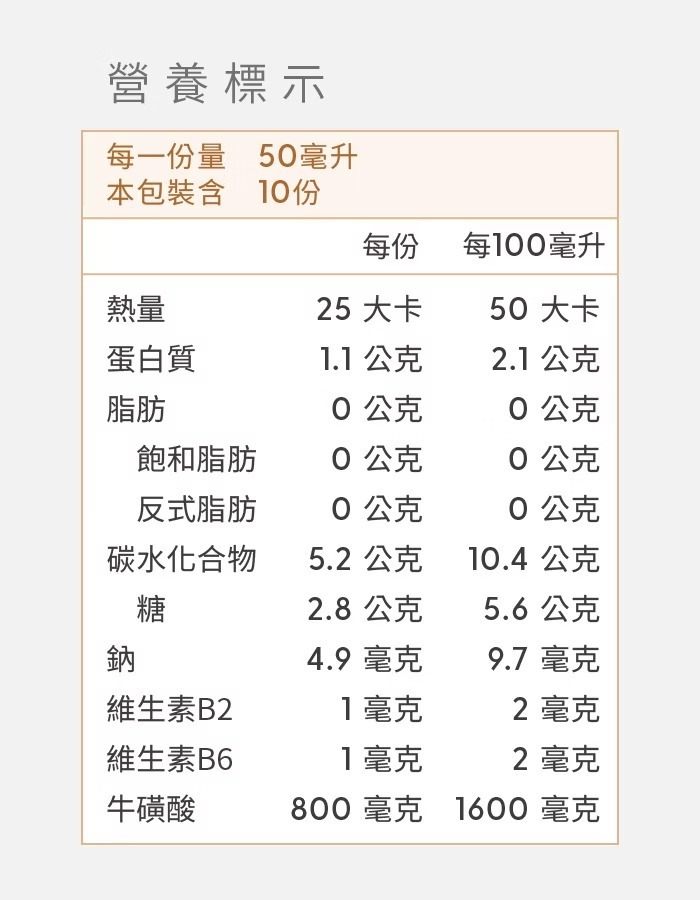Click the 熱量 row label
Viewport: 700px width, 900px height.
click(x=136, y=309)
